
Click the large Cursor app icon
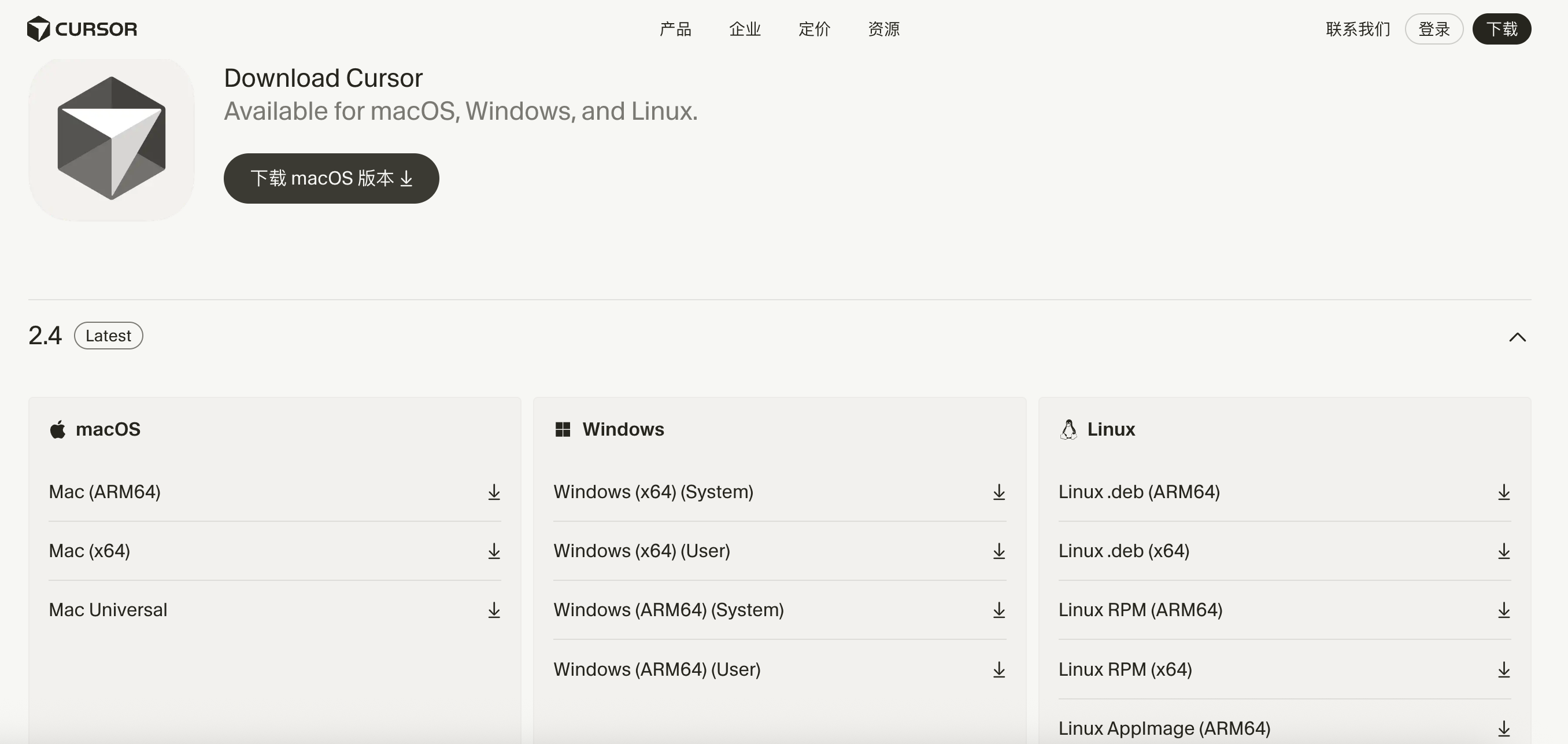pyautogui.click(x=112, y=139)
